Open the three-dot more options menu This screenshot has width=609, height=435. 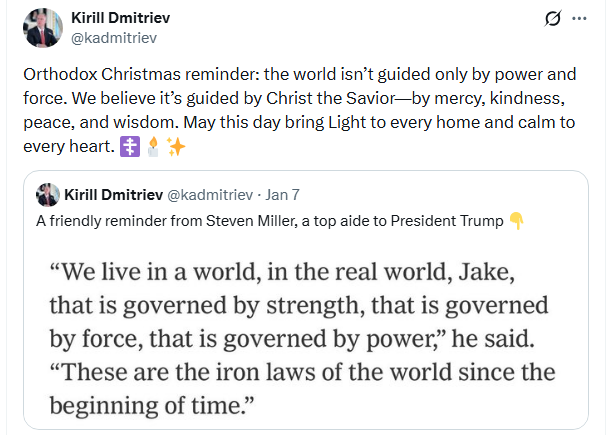(x=579, y=19)
